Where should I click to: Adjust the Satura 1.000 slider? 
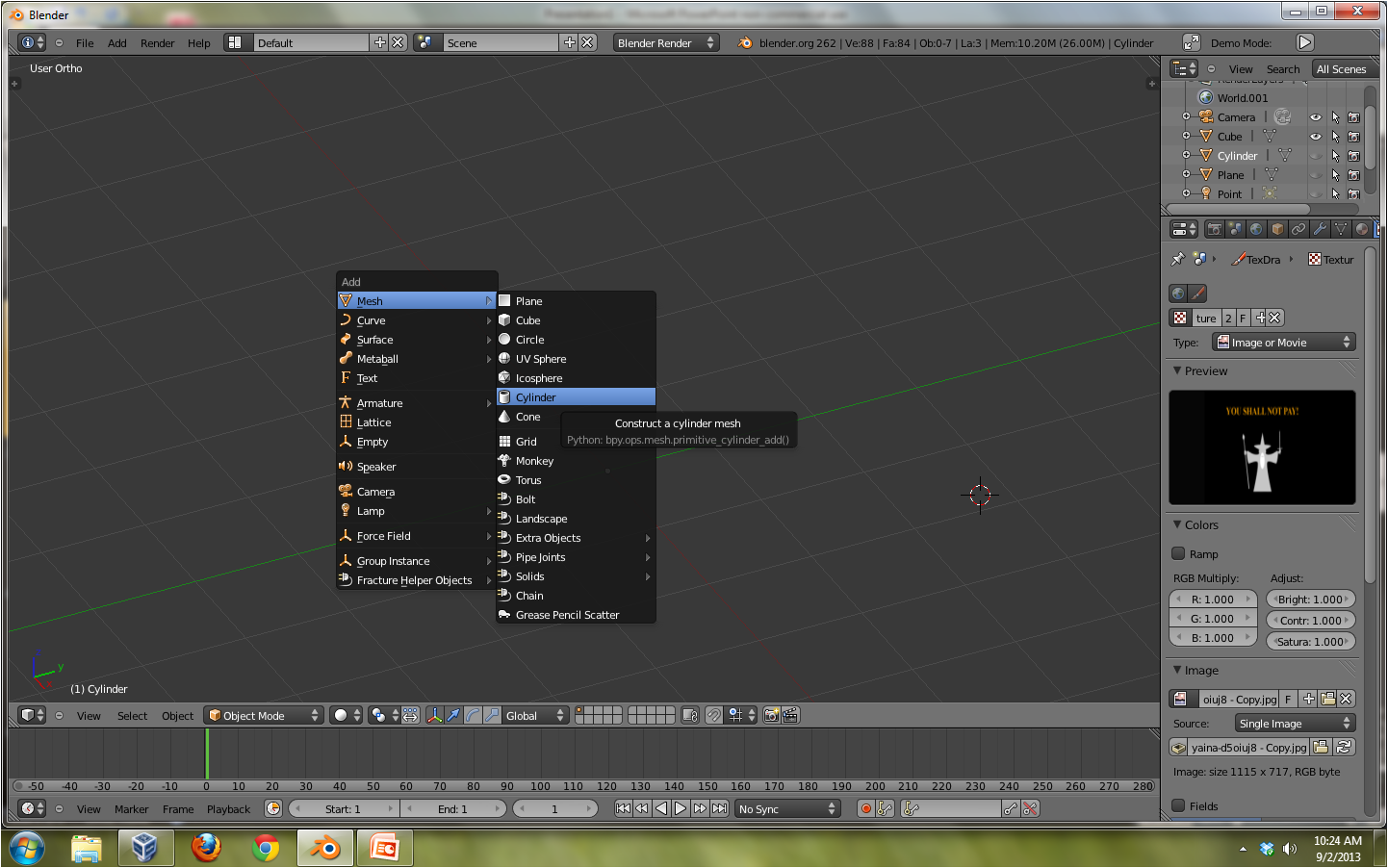pos(1311,641)
